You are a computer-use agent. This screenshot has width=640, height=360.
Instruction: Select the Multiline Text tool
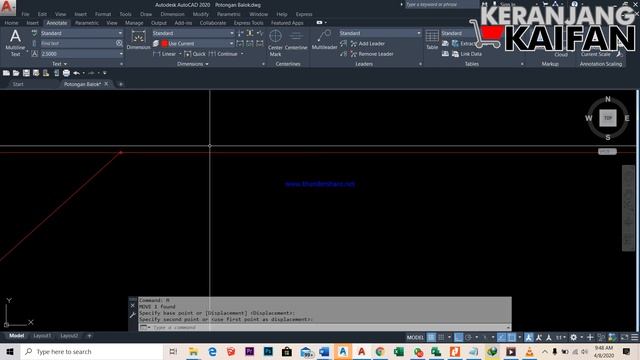[x=15, y=42]
